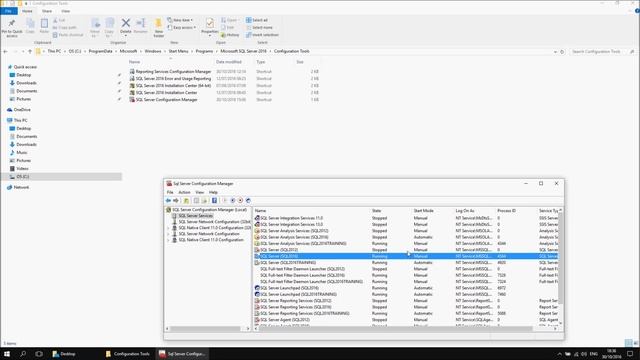Switch Explorer to details view button

click(629, 343)
